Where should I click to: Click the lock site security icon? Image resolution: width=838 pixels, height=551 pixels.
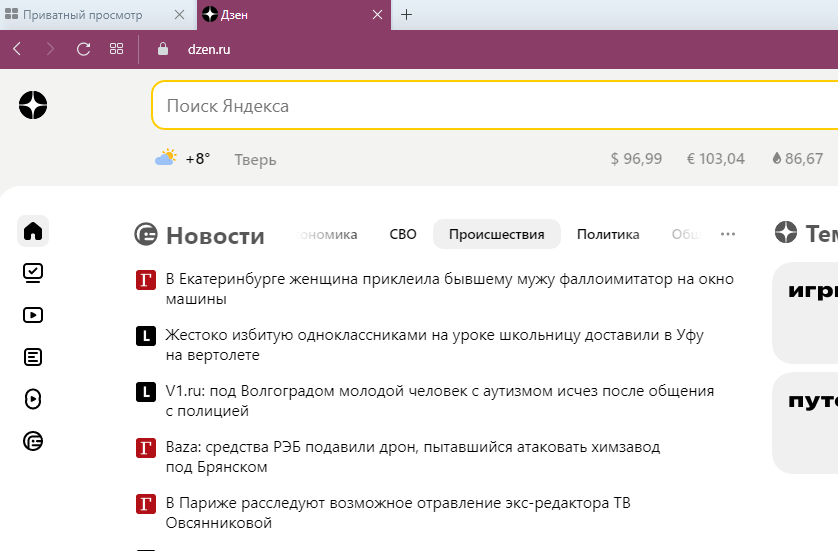click(163, 49)
